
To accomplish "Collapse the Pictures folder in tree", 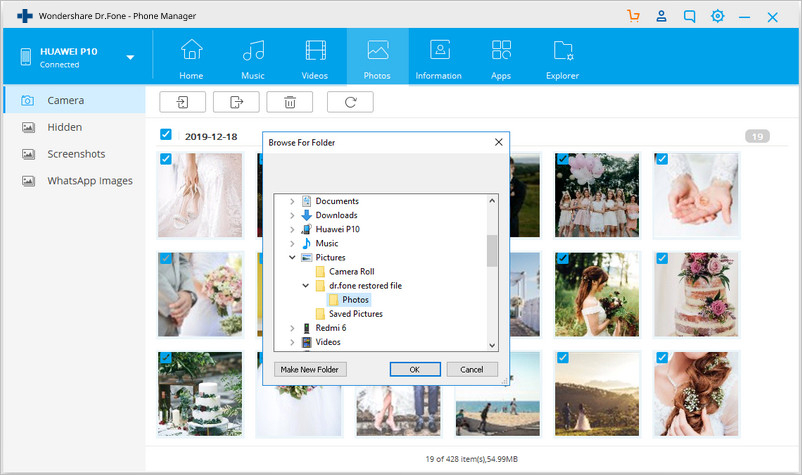I will point(292,257).
